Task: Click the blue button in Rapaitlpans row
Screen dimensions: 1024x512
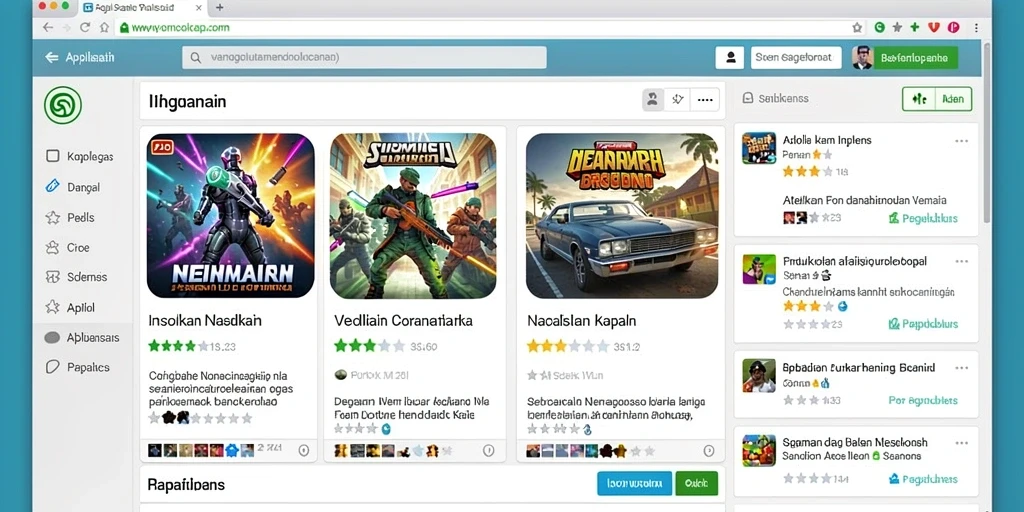Action: 634,483
